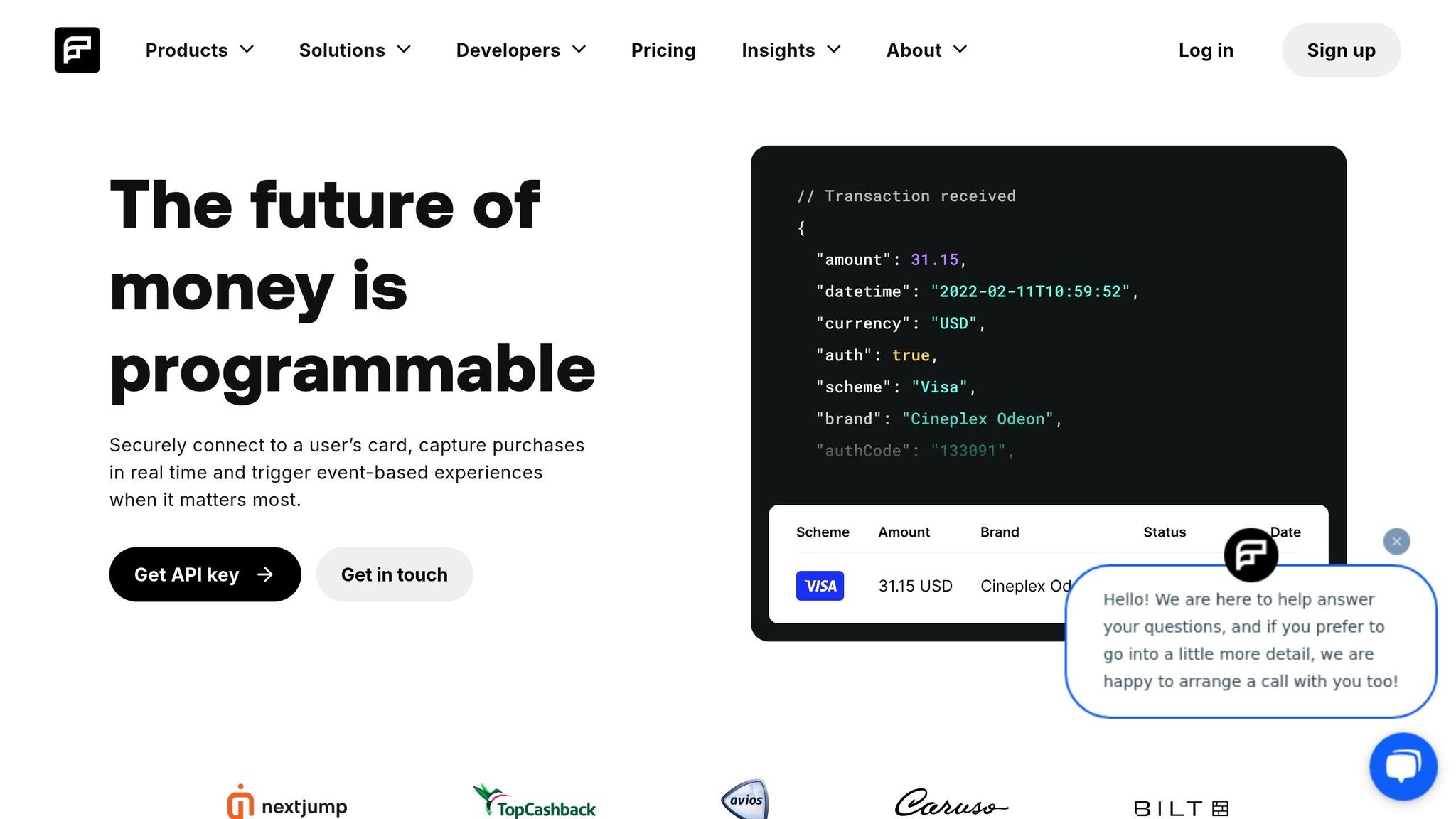Click the avios logo
This screenshot has height=819, width=1456.
[744, 800]
